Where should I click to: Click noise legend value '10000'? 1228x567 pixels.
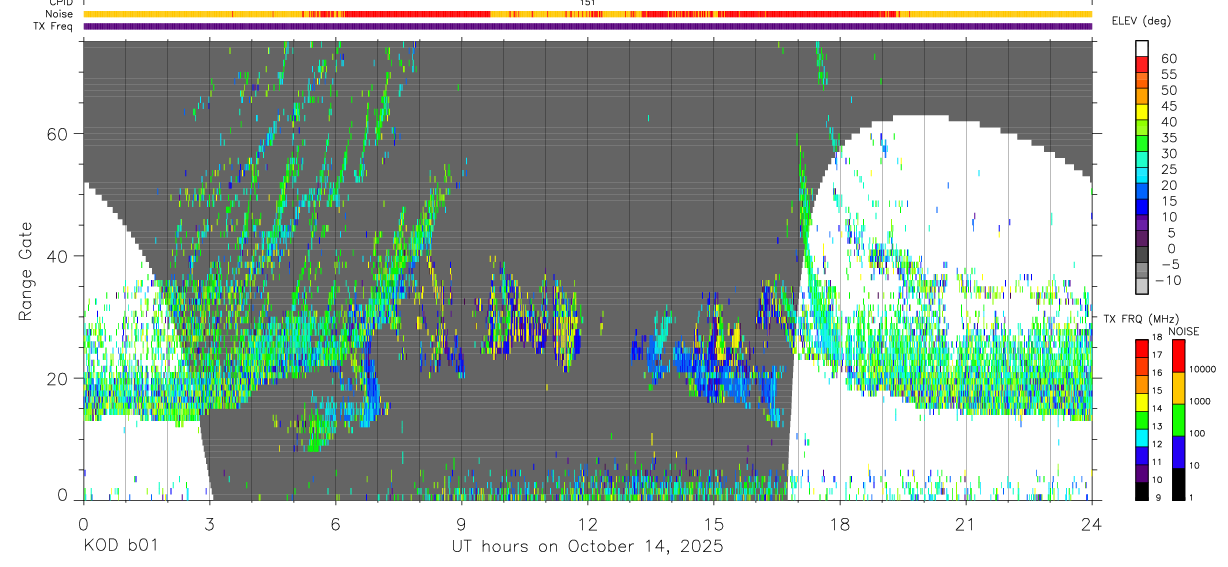pos(1204,369)
